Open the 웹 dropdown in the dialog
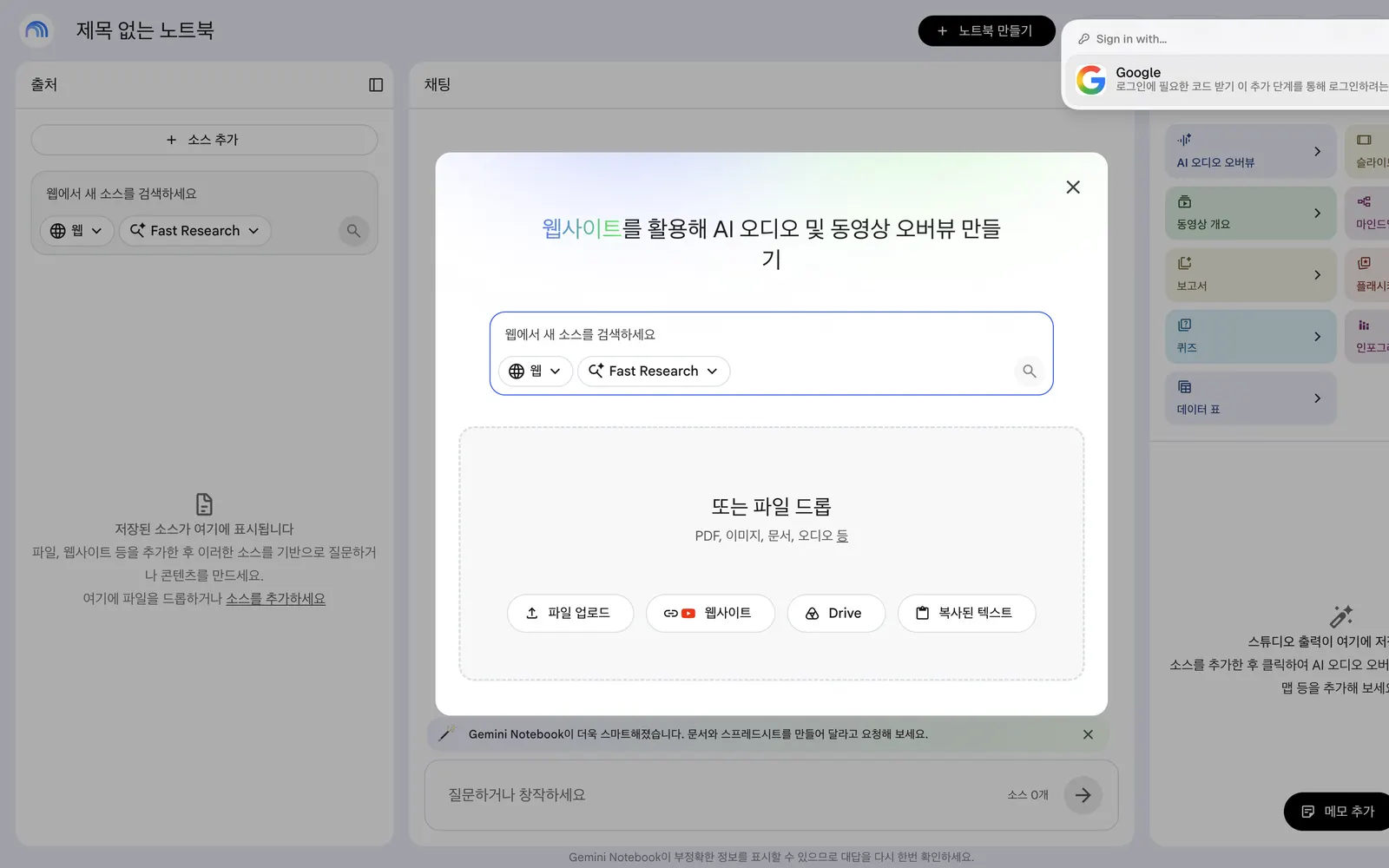1389x868 pixels. tap(536, 372)
